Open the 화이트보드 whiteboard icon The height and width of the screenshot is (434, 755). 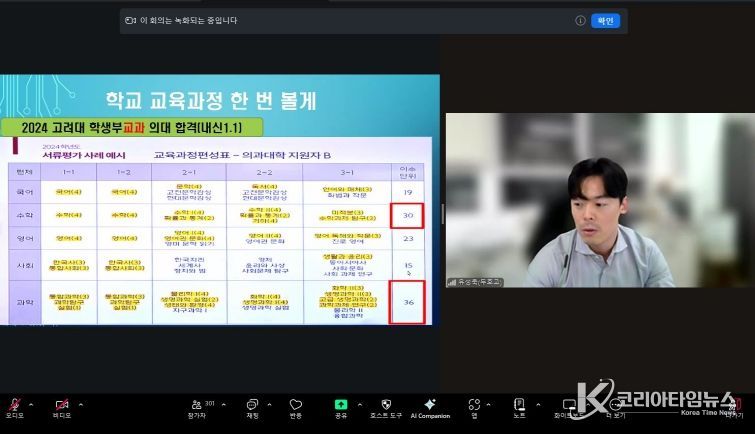click(x=569, y=405)
